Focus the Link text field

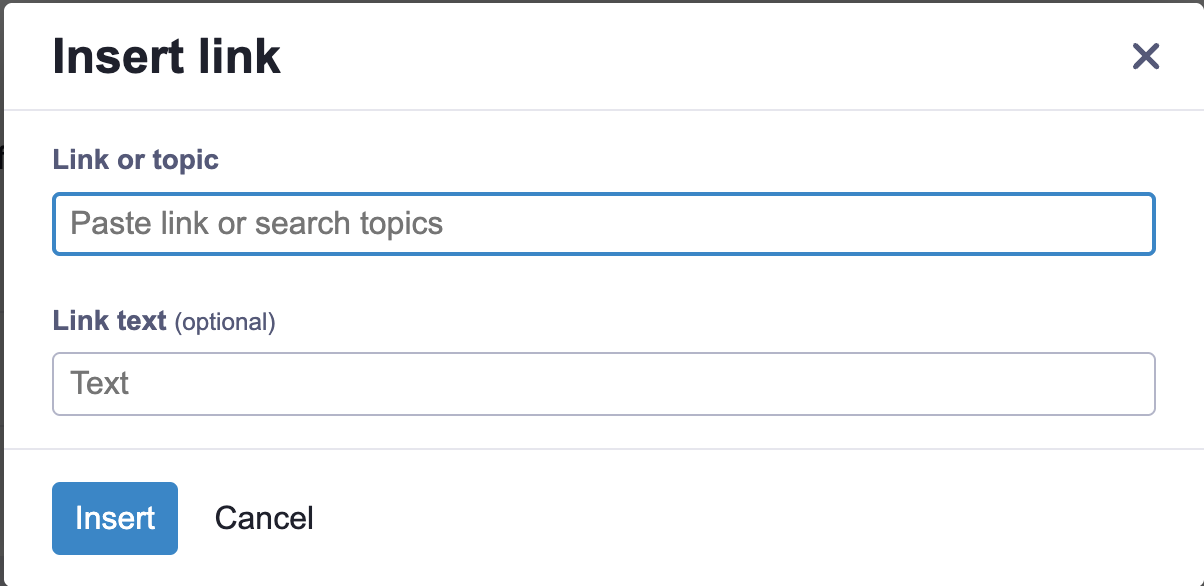[603, 384]
